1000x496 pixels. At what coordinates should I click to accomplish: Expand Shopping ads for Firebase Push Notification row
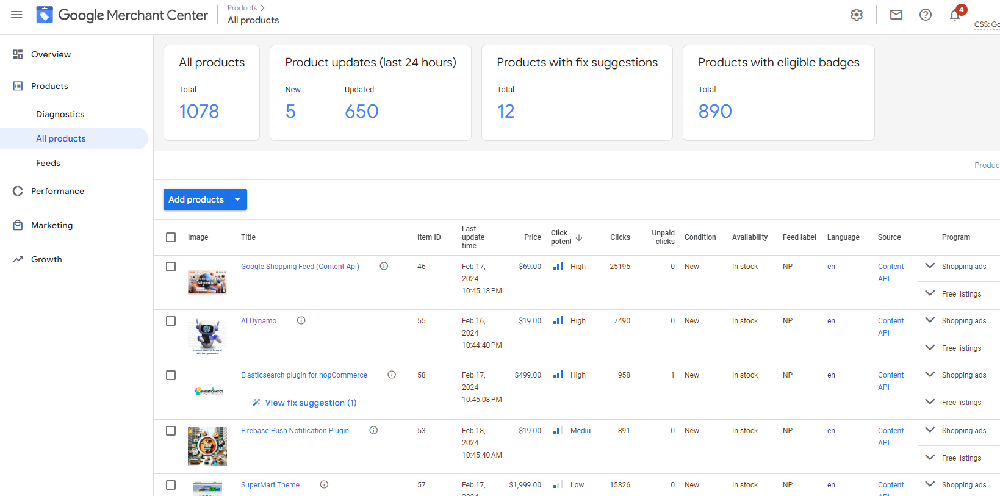point(929,430)
